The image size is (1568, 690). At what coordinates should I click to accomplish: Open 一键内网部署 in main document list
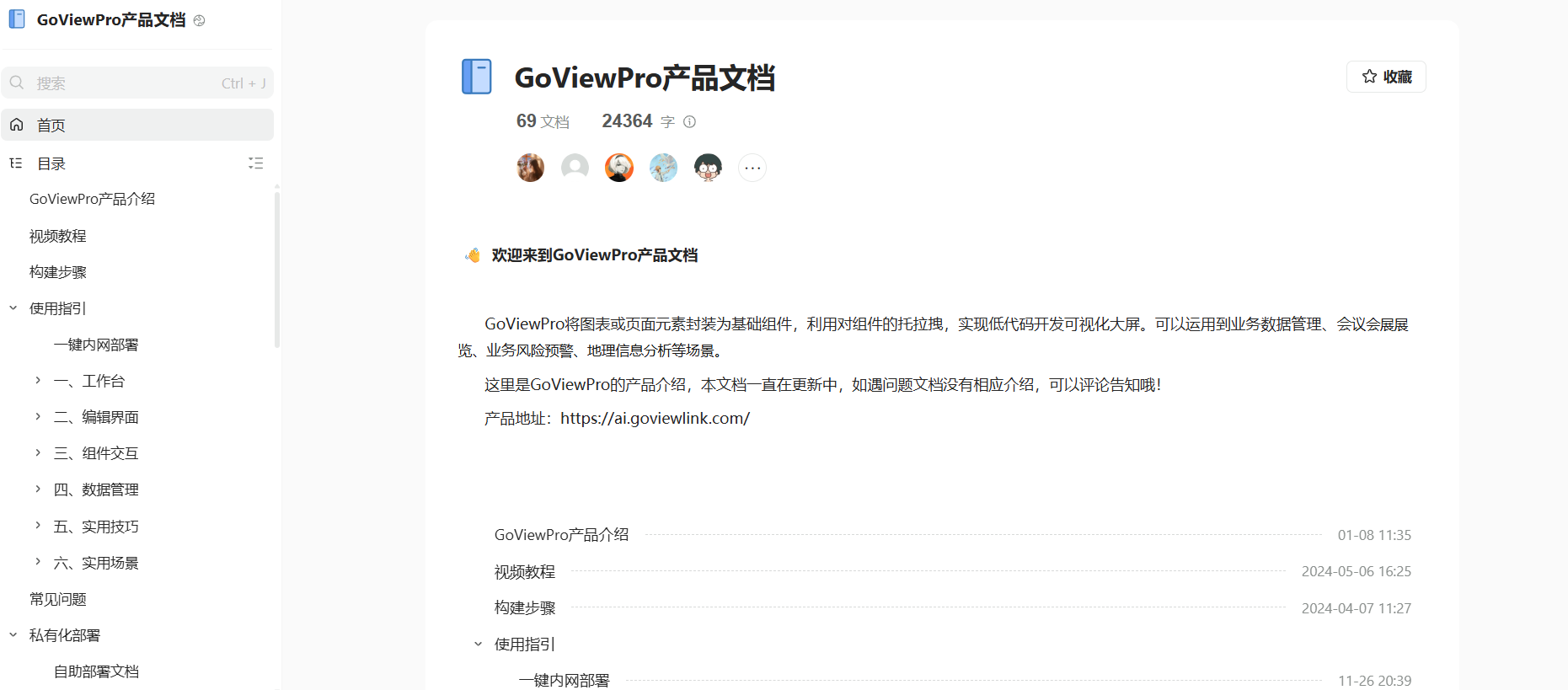click(564, 680)
